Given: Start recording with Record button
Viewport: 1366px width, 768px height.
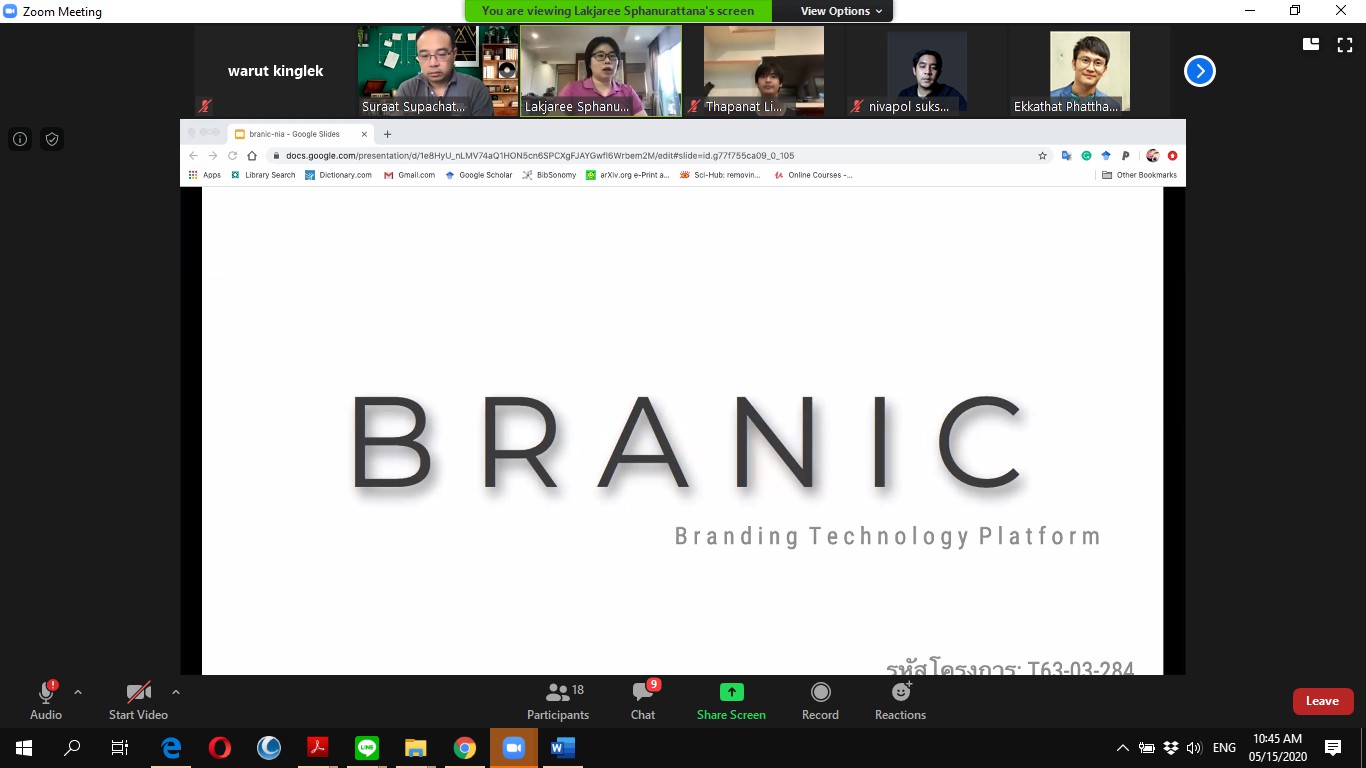Looking at the screenshot, I should tap(820, 701).
